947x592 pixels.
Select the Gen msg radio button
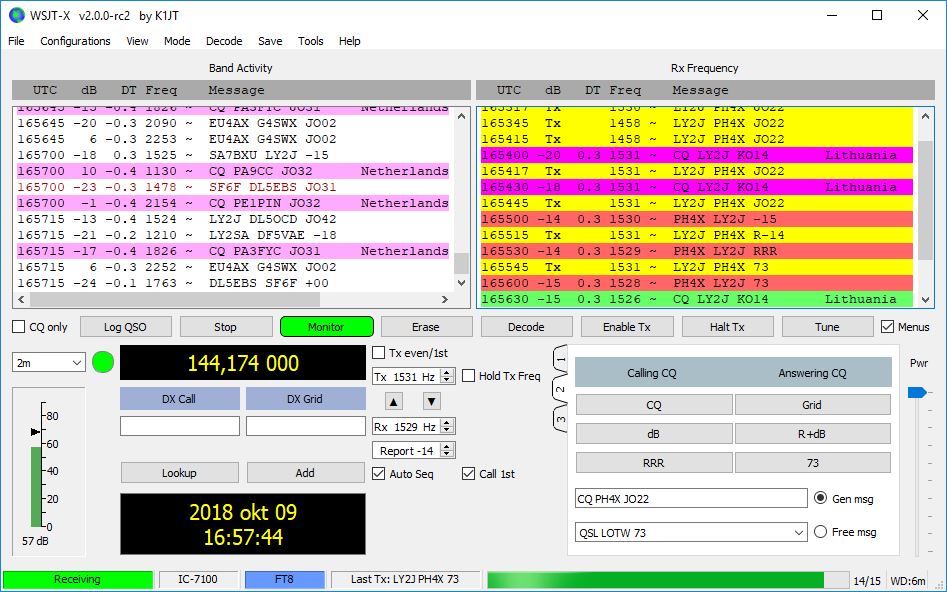coord(820,498)
